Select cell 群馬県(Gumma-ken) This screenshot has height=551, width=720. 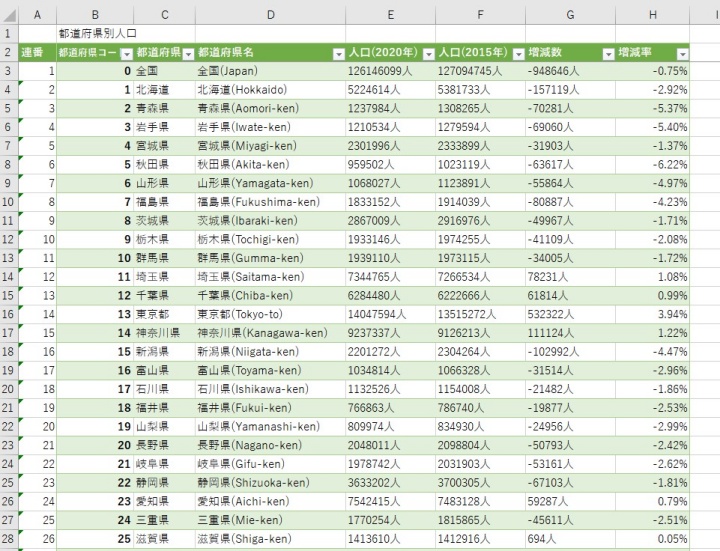(270, 259)
